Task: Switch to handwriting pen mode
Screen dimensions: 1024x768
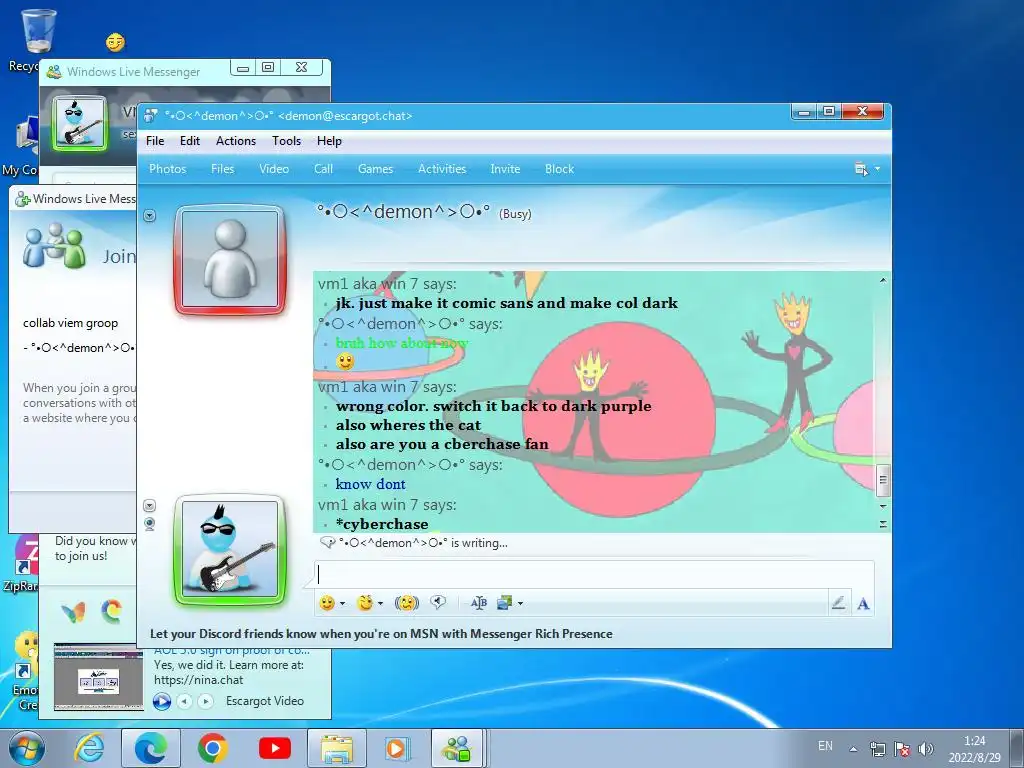Action: 839,603
